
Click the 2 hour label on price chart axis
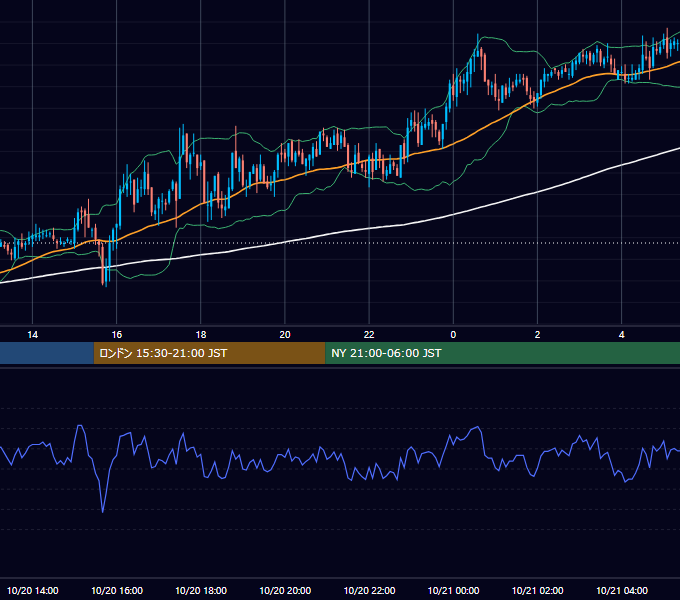537,335
